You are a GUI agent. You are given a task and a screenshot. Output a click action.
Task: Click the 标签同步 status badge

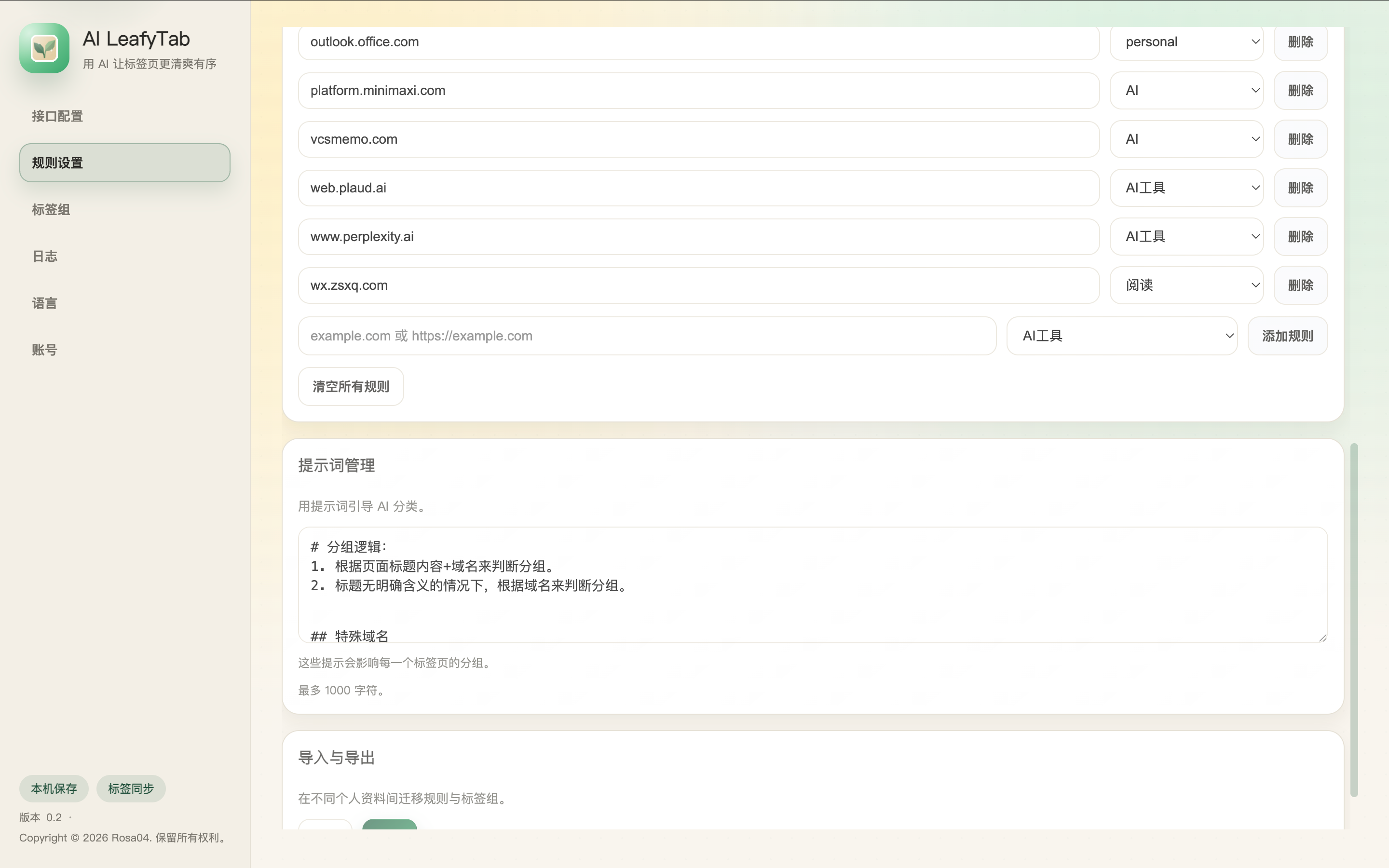(131, 789)
